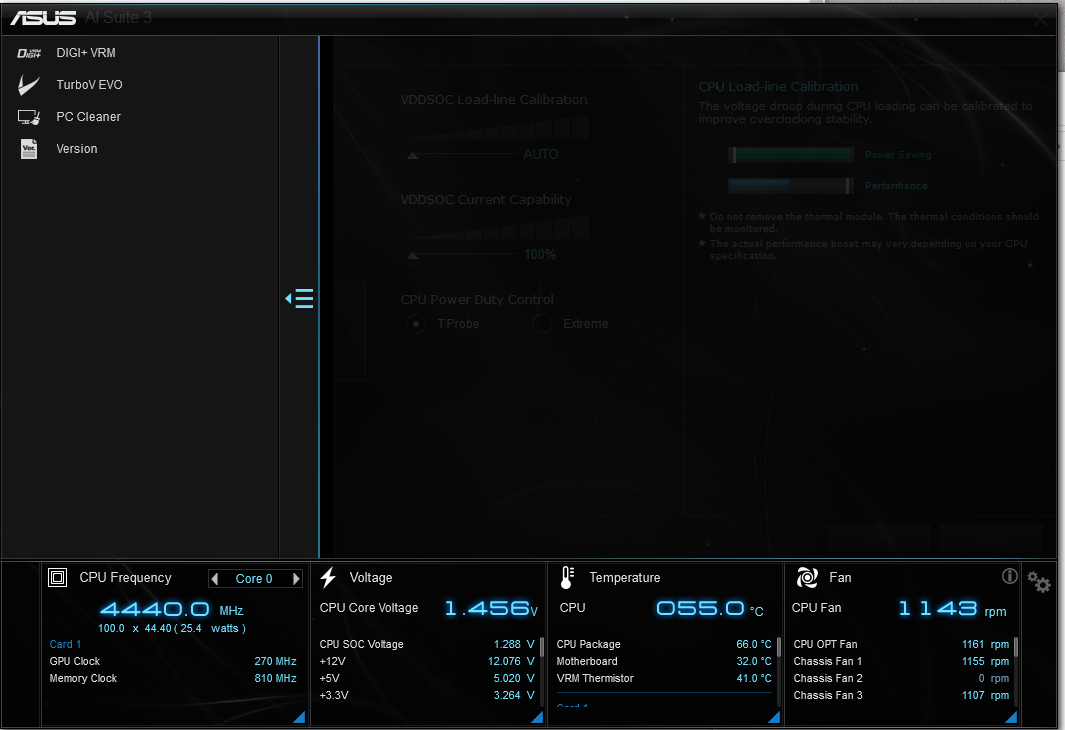
Task: Click the Card 1 label
Action: coord(65,644)
